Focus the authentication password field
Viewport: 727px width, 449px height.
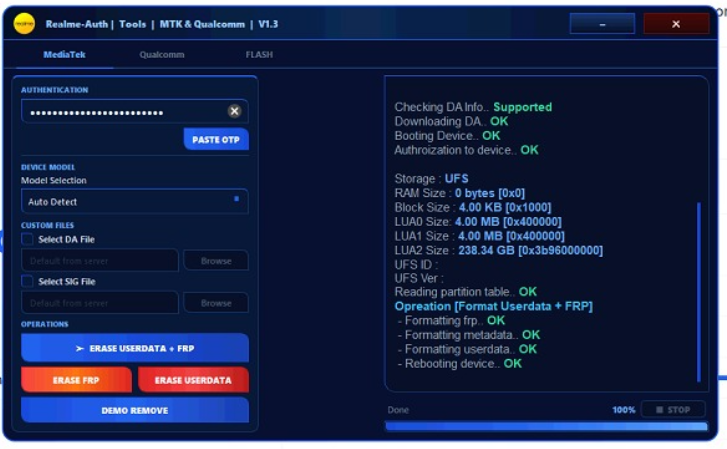[134, 111]
